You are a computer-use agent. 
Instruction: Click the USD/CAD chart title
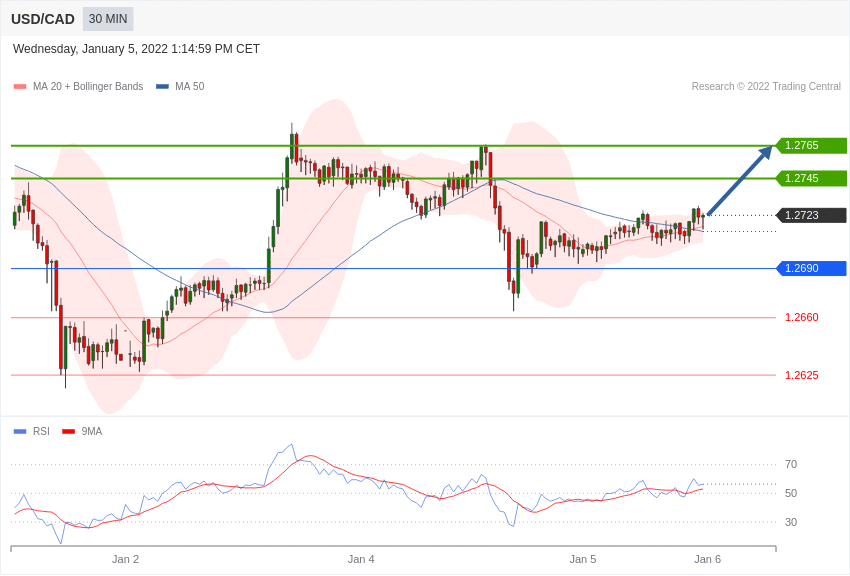(43, 19)
